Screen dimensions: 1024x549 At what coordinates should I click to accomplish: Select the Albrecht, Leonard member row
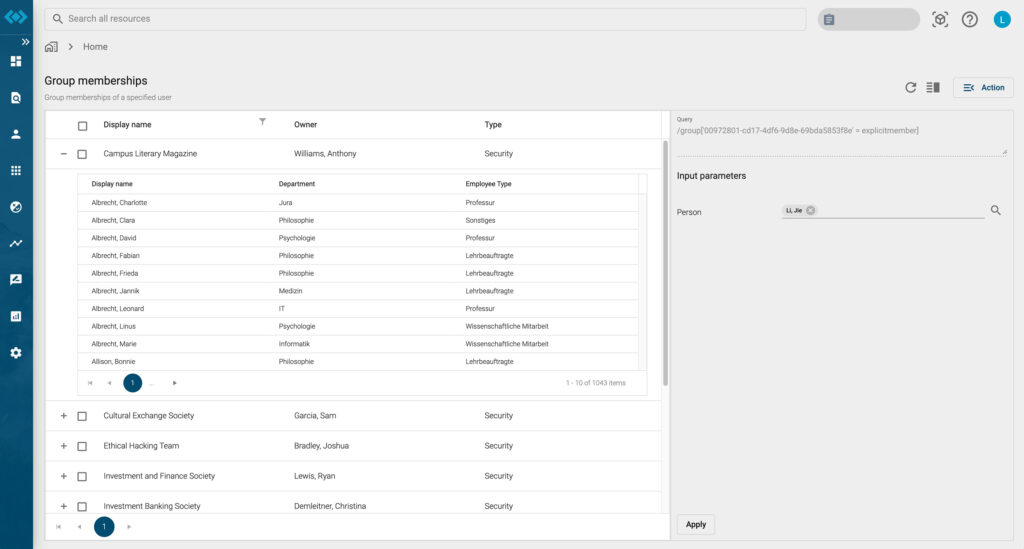[358, 309]
